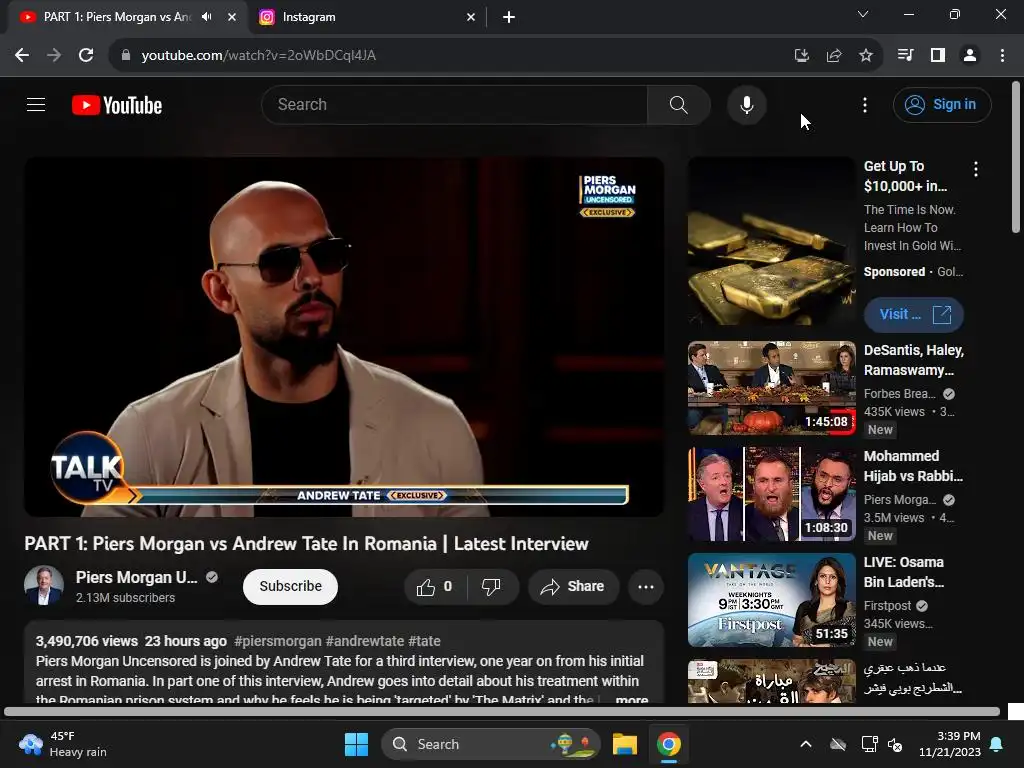Viewport: 1024px width, 768px height.
Task: Install app icon in the address bar
Action: click(x=802, y=56)
